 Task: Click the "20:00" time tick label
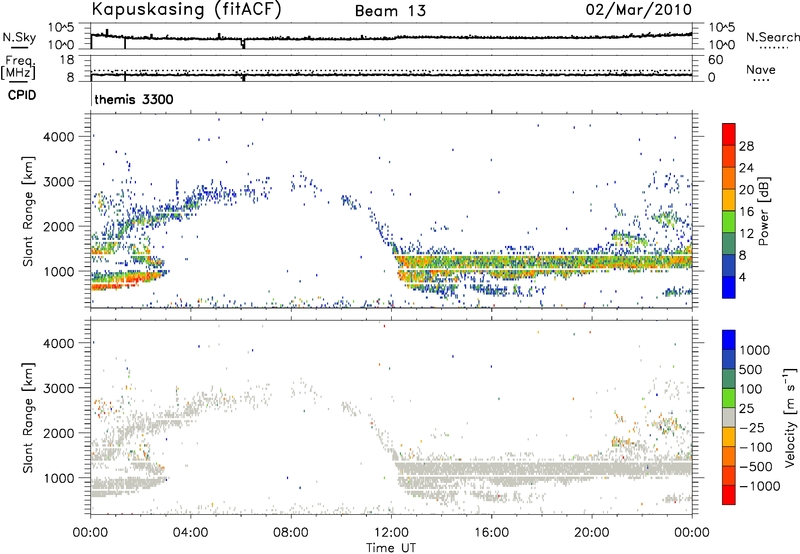(591, 533)
